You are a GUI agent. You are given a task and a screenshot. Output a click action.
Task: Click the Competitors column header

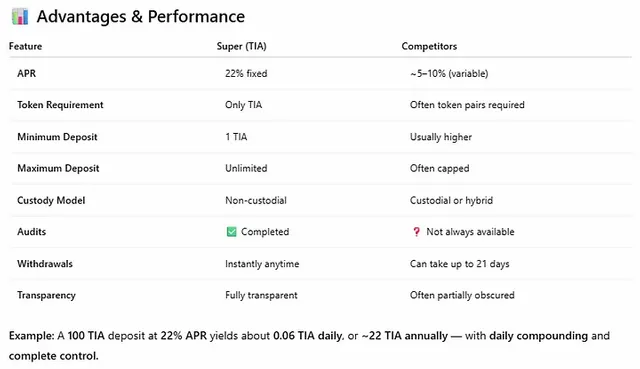(429, 46)
